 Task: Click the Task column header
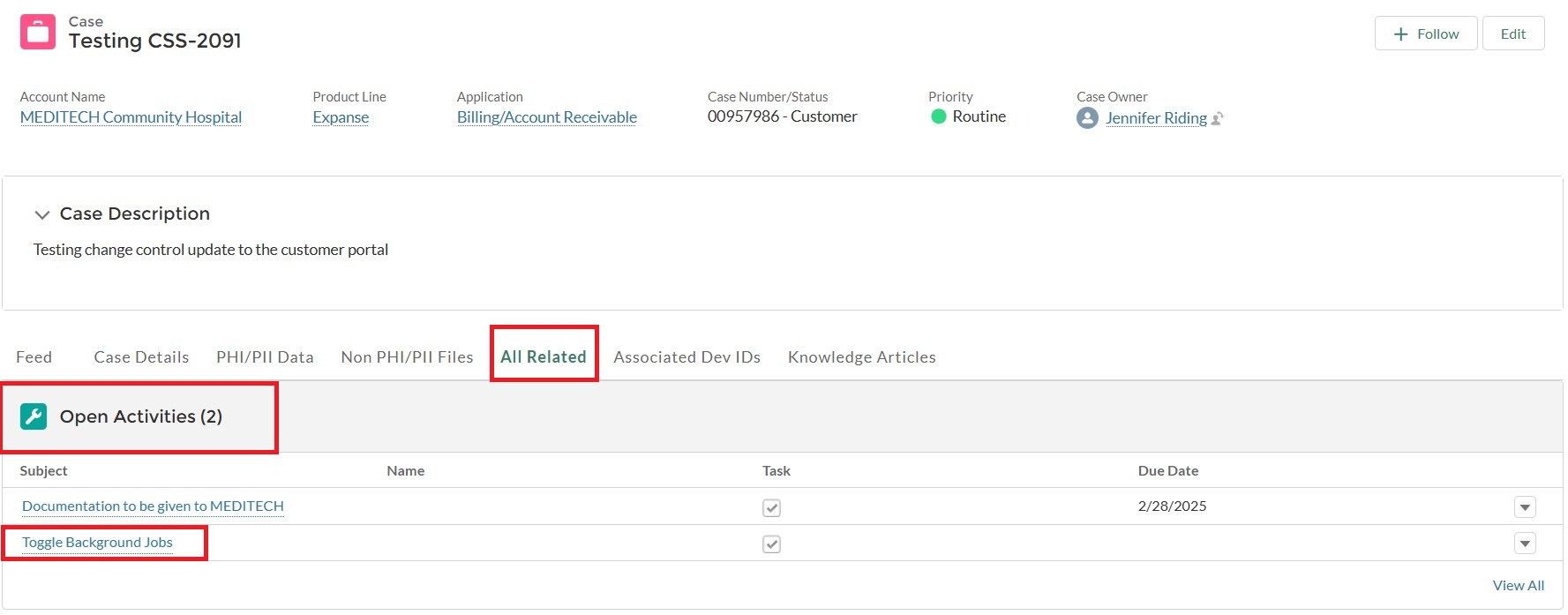click(776, 471)
